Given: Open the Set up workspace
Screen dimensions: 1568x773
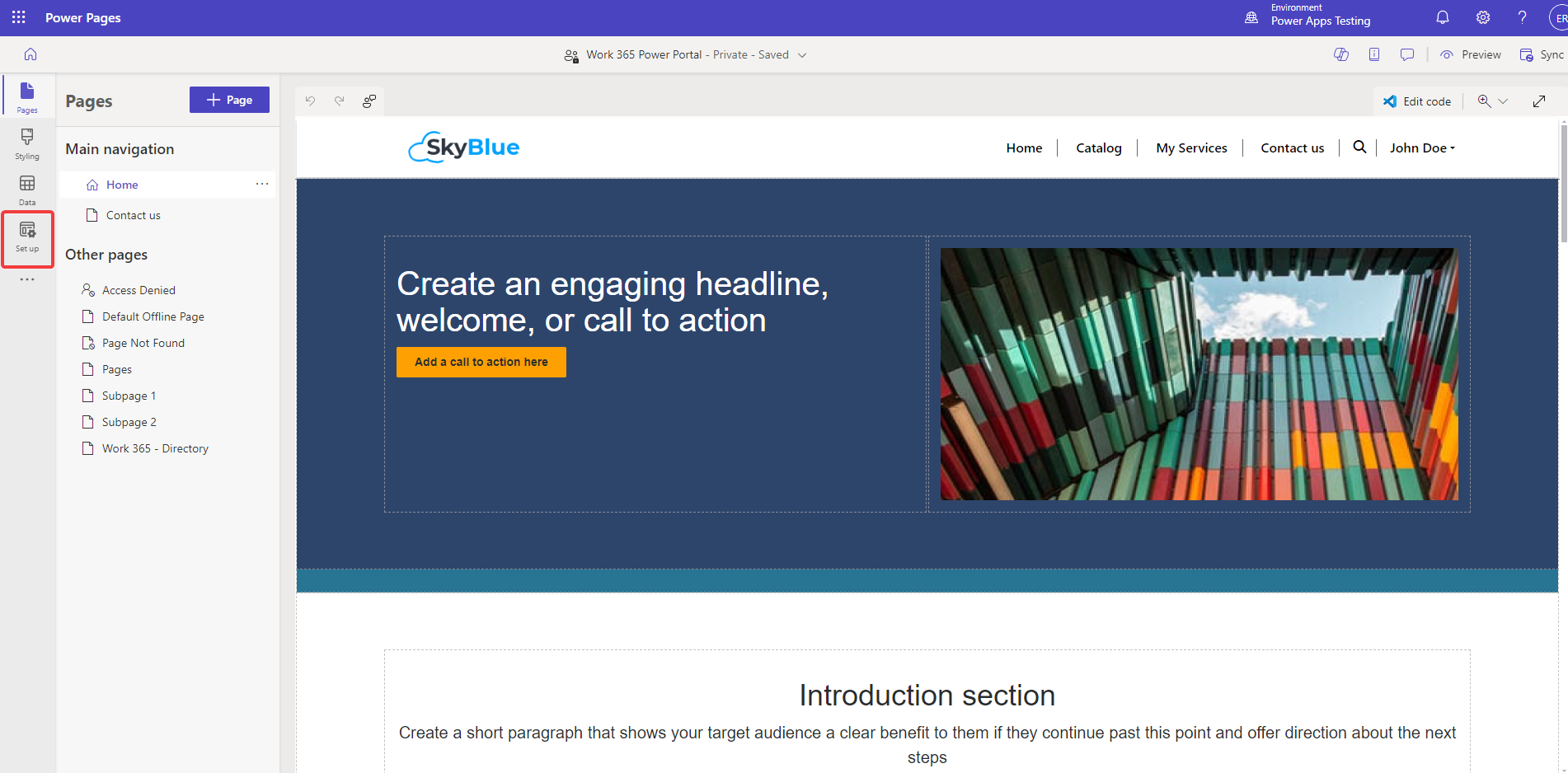Looking at the screenshot, I should pos(27,237).
